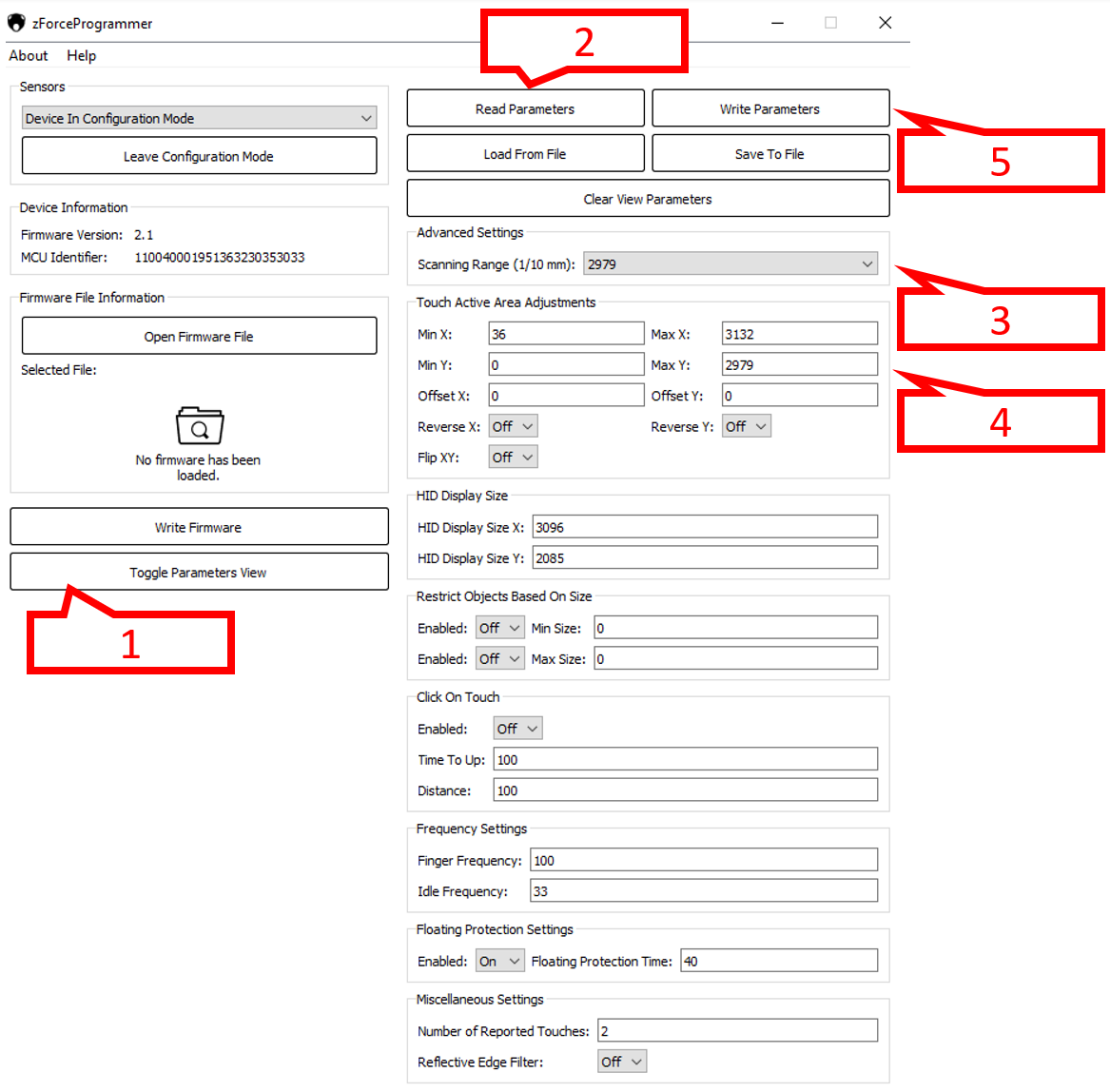Screen dimensions: 1110x1092
Task: Open the Help menu
Action: tap(81, 56)
